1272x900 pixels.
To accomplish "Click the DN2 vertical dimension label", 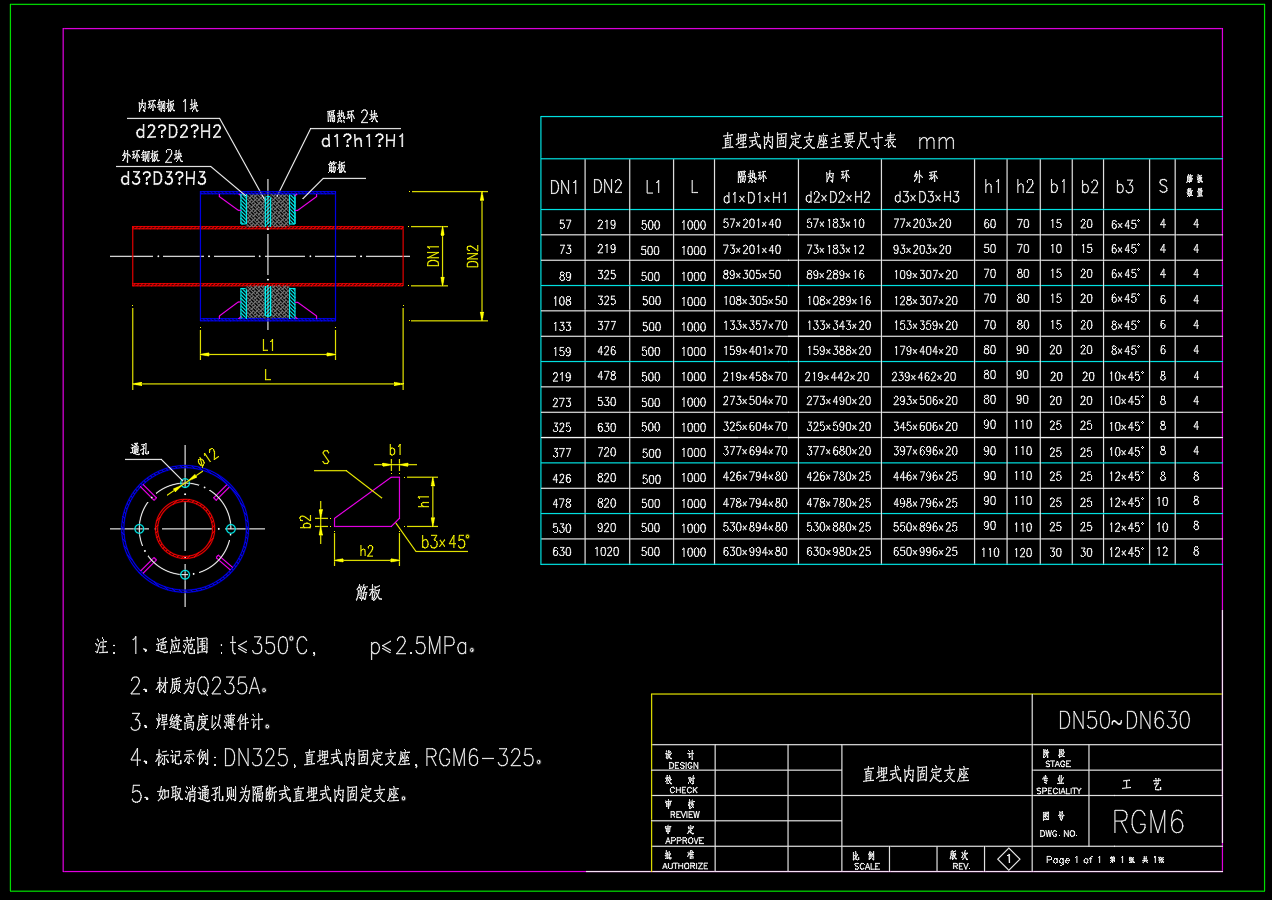I will pos(474,256).
